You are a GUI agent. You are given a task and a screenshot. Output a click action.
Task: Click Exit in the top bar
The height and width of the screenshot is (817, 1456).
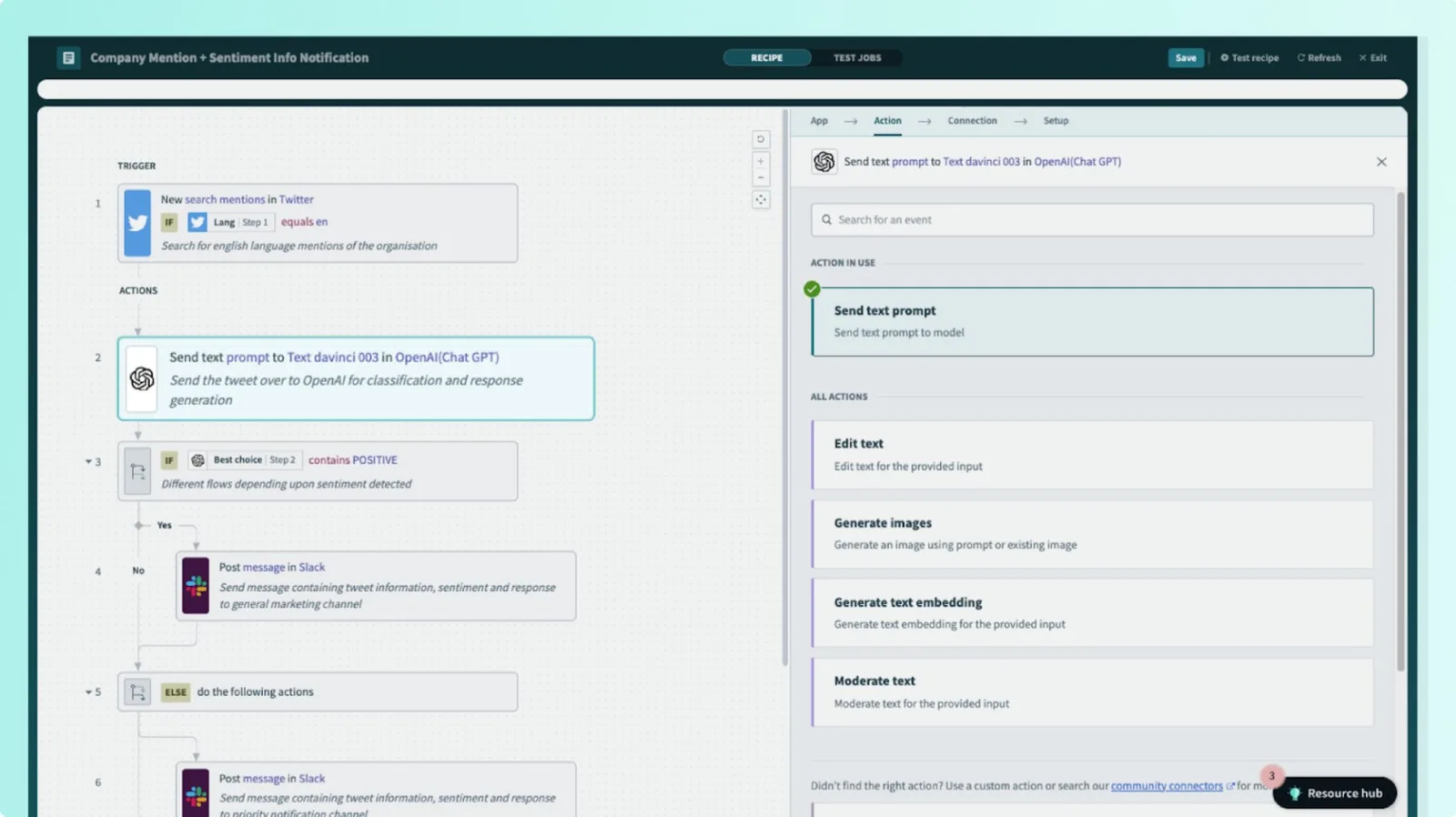pos(1373,57)
